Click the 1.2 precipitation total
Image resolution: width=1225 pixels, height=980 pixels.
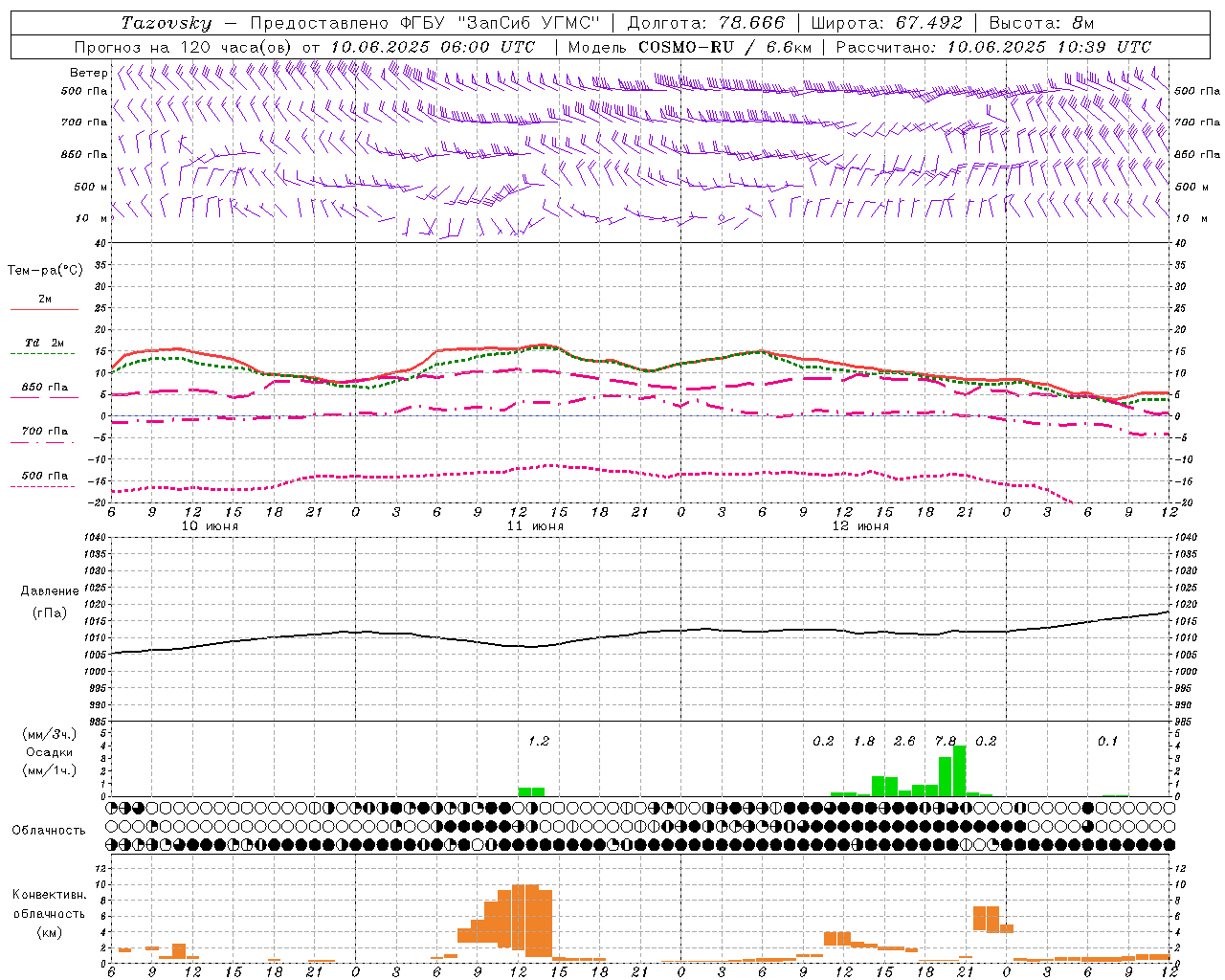[539, 741]
